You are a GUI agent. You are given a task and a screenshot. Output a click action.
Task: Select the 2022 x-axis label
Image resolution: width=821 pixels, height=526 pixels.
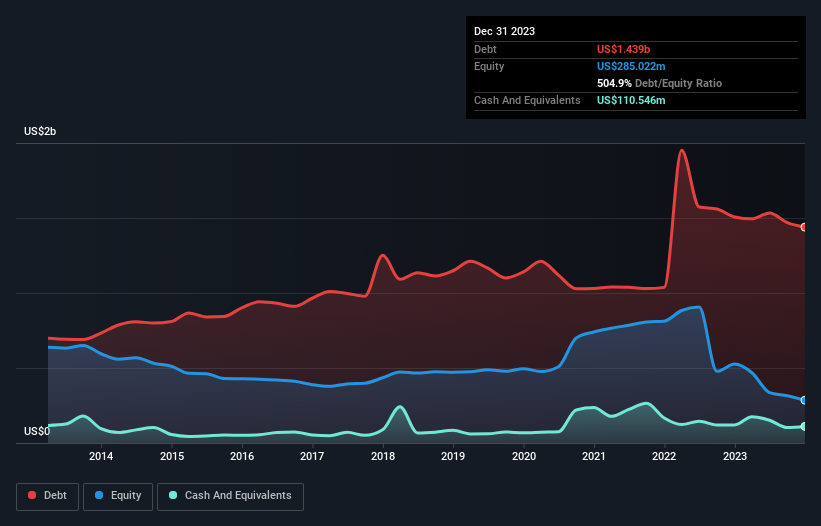point(664,456)
